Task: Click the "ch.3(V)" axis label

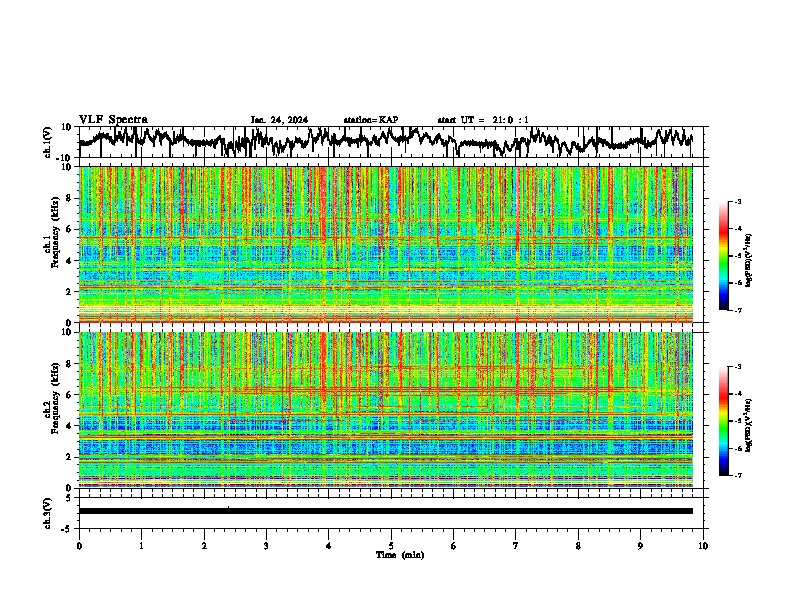Action: click(48, 513)
